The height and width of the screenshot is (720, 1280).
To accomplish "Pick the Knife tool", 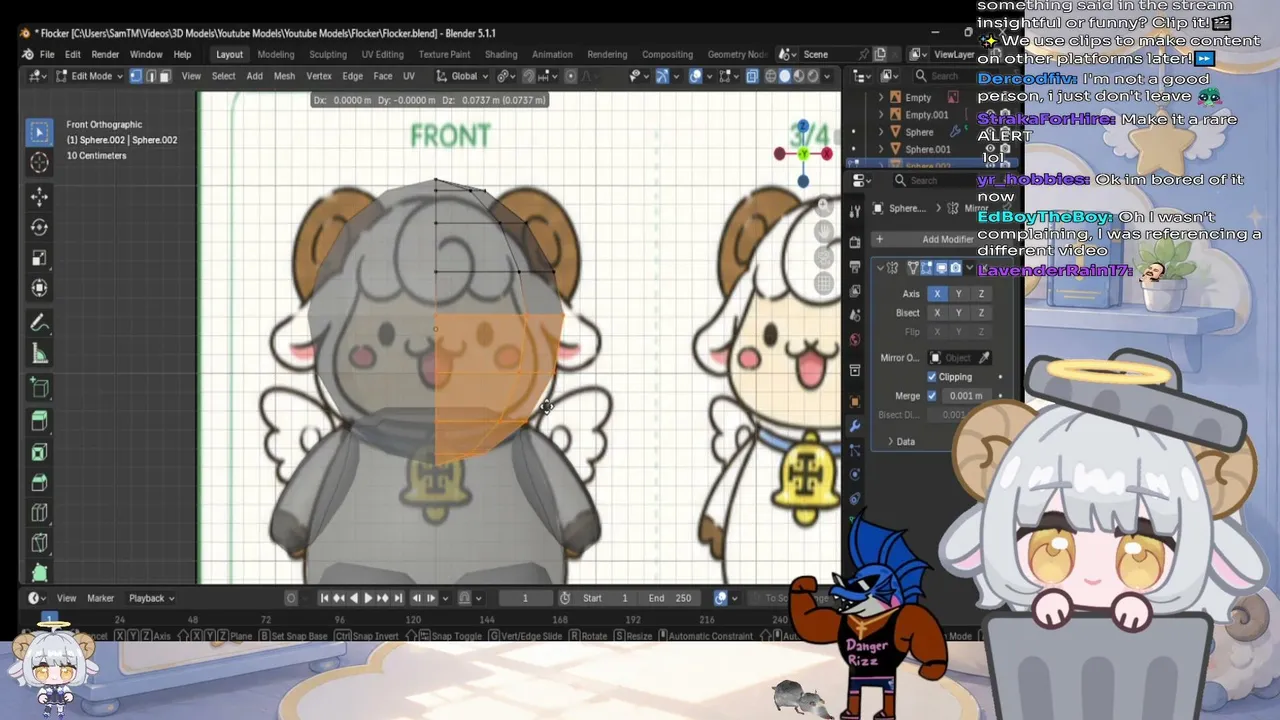I will pyautogui.click(x=39, y=543).
